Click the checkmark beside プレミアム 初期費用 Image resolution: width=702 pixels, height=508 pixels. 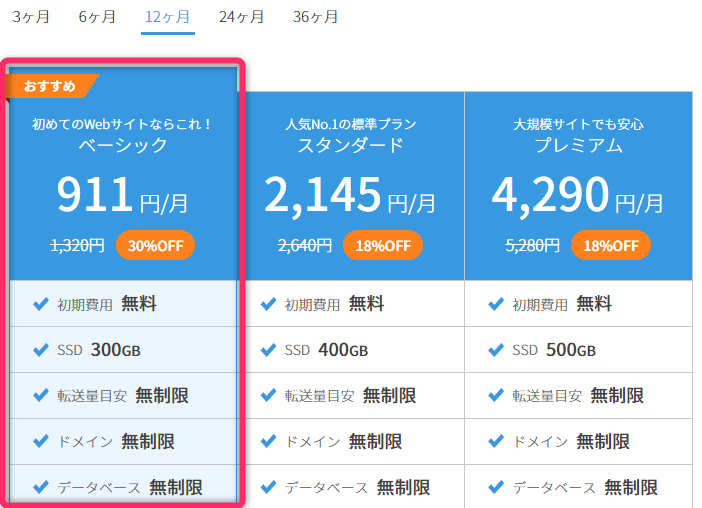pos(496,304)
